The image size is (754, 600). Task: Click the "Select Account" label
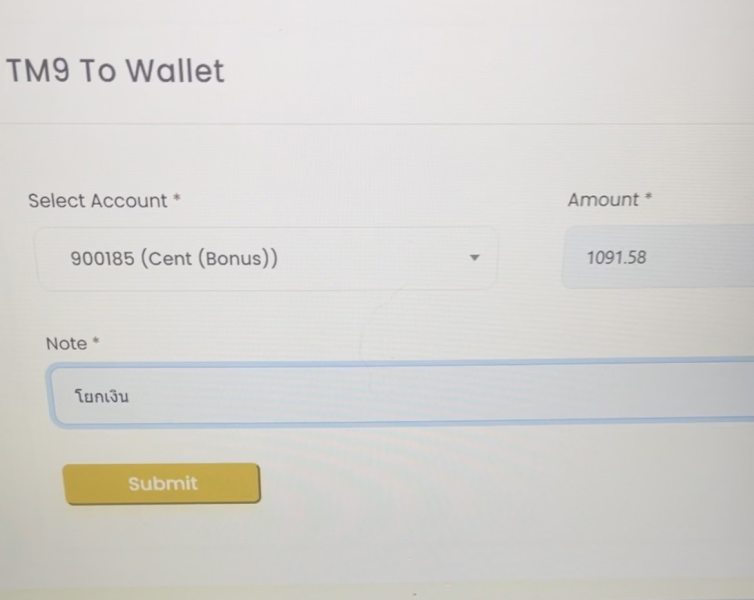[97, 200]
